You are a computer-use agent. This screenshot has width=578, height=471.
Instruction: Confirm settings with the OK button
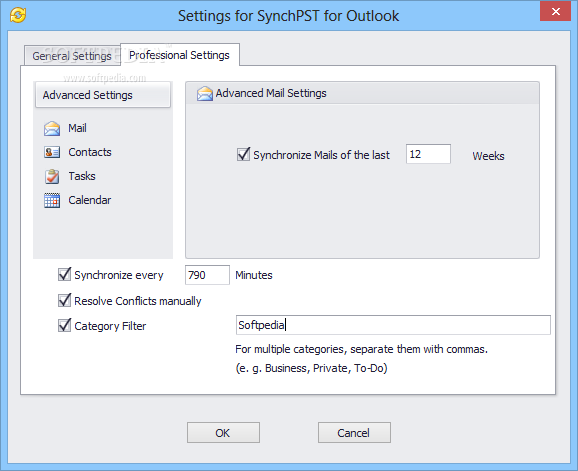click(x=223, y=433)
